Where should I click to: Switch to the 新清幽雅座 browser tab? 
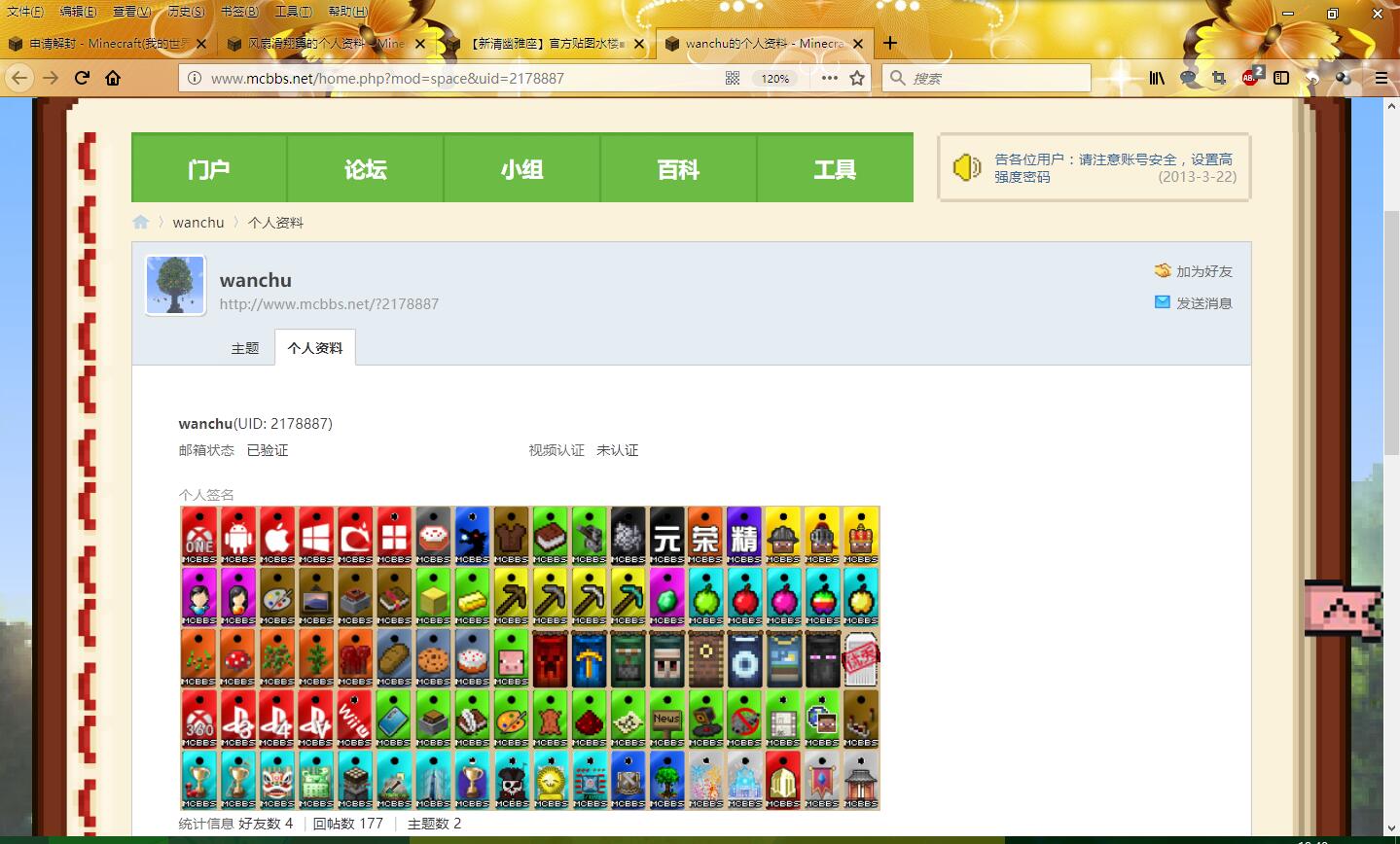547,43
